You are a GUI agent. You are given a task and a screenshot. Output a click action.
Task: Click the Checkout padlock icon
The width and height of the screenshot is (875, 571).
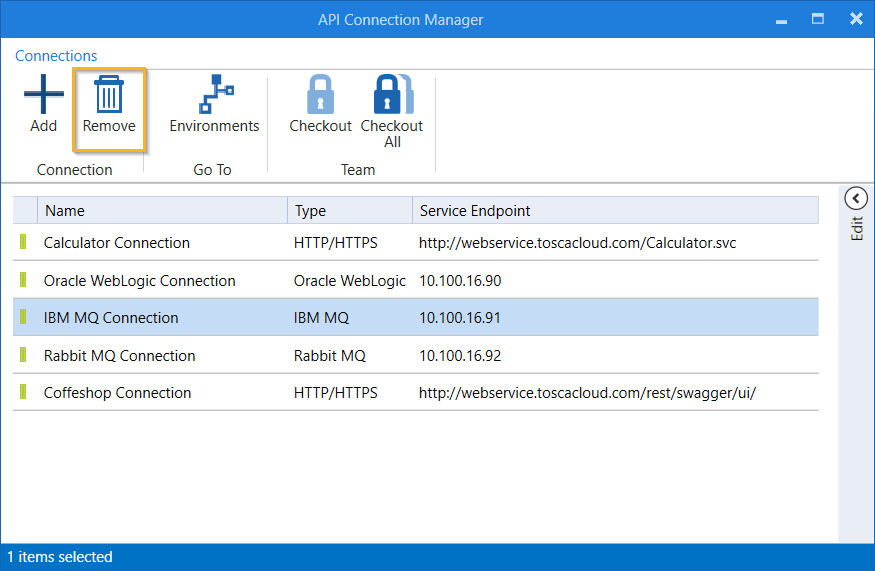(320, 97)
